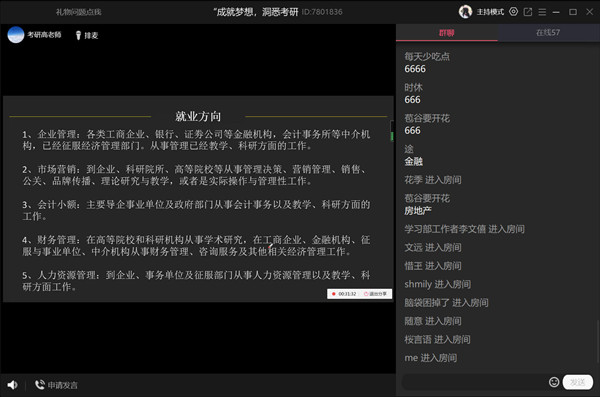Click 惜王 进入房间 notification
The height and width of the screenshot is (397, 600).
[x=433, y=266]
